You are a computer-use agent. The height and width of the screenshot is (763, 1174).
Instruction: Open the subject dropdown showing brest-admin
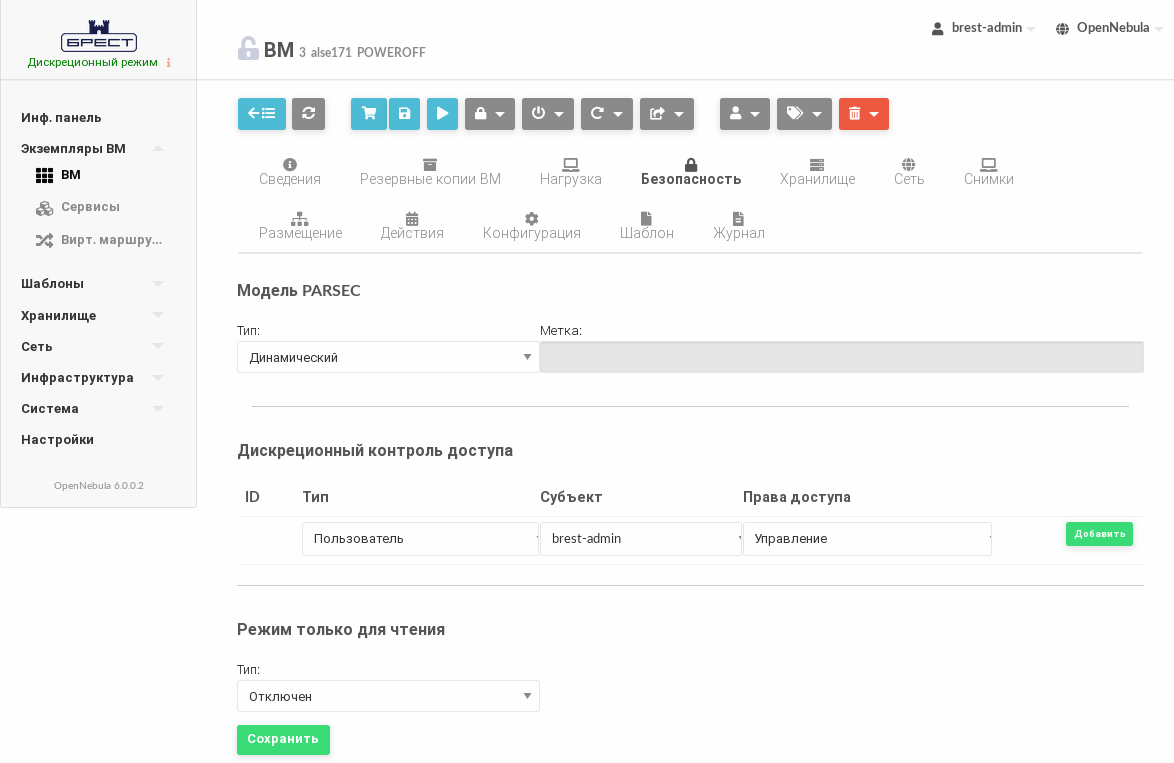(640, 539)
